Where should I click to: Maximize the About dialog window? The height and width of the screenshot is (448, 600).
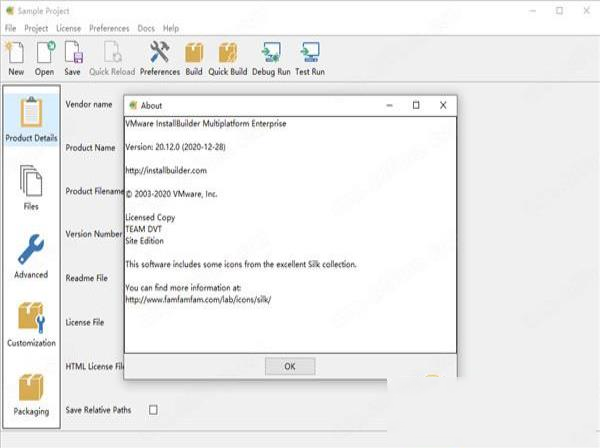(416, 105)
